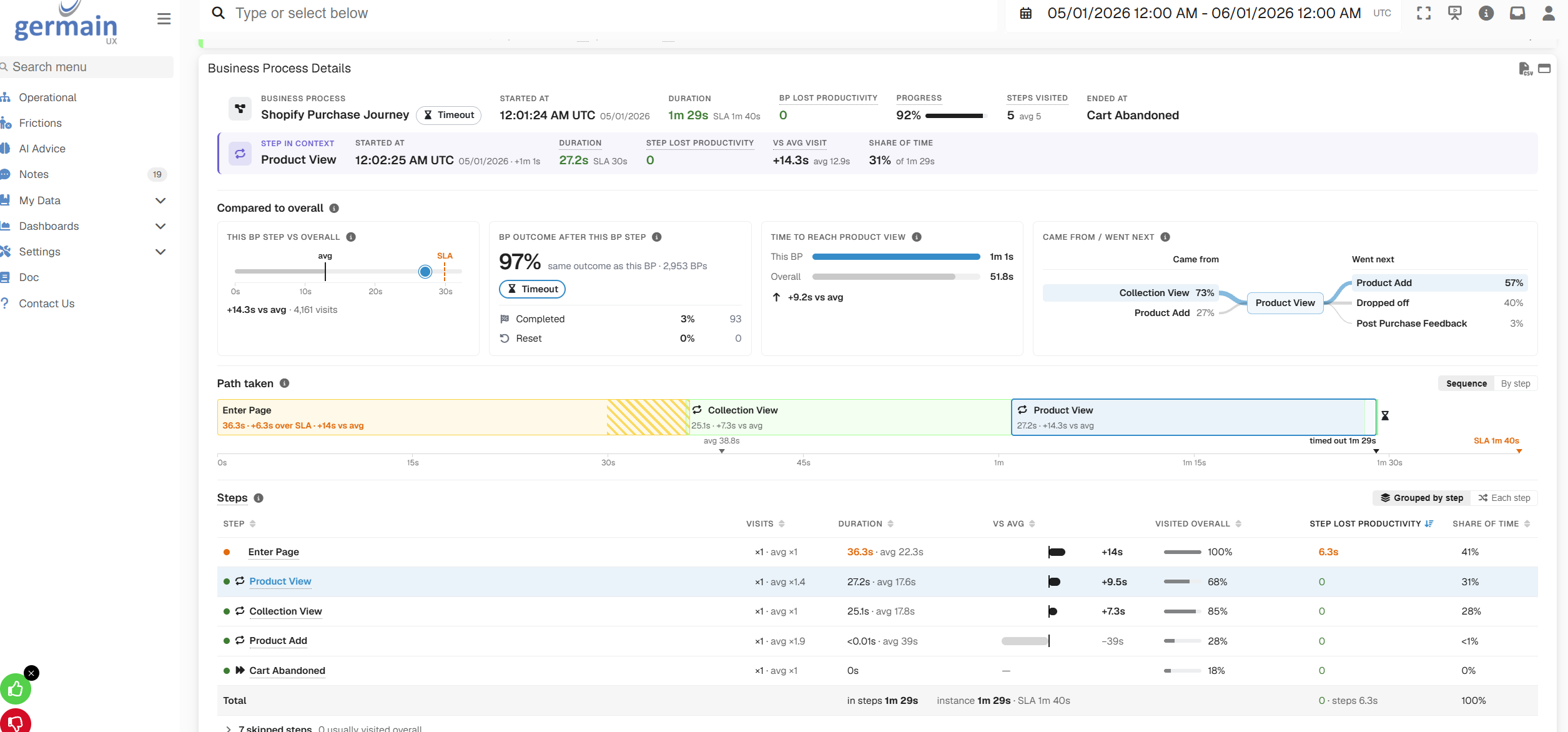Open the Collection View step link
This screenshot has width=1568, height=732.
coord(285,611)
